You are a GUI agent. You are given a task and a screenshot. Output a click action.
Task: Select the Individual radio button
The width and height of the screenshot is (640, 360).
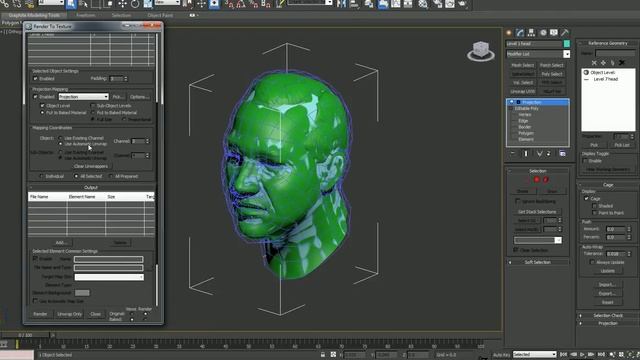(x=41, y=176)
